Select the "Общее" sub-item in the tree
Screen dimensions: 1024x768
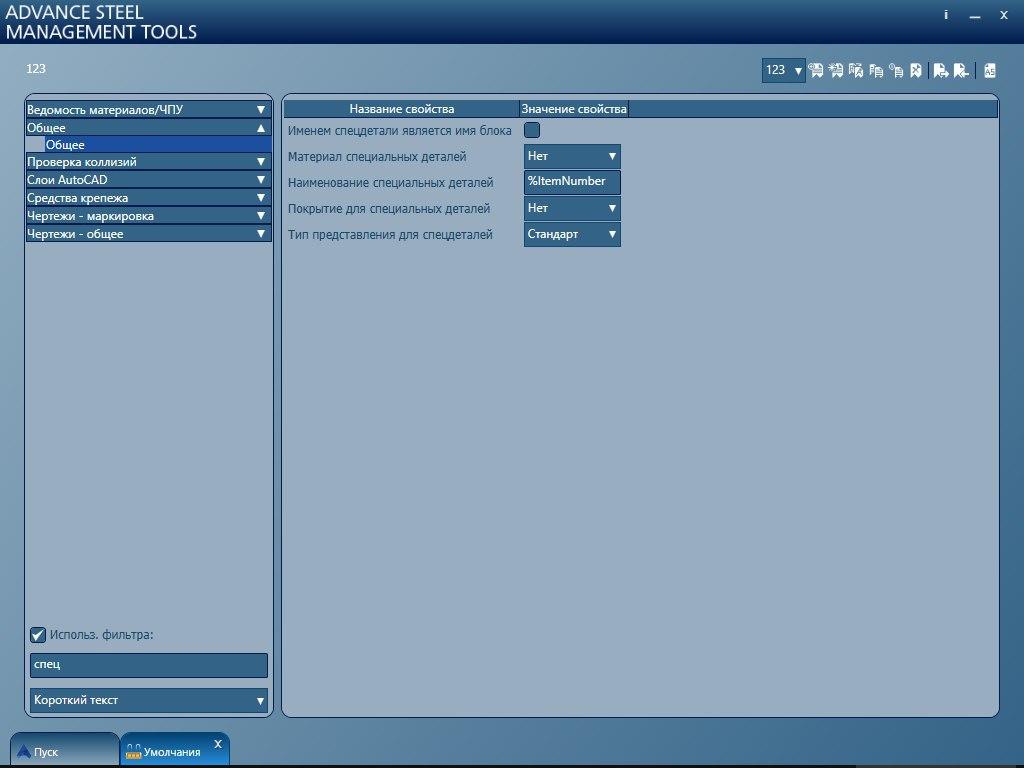66,145
